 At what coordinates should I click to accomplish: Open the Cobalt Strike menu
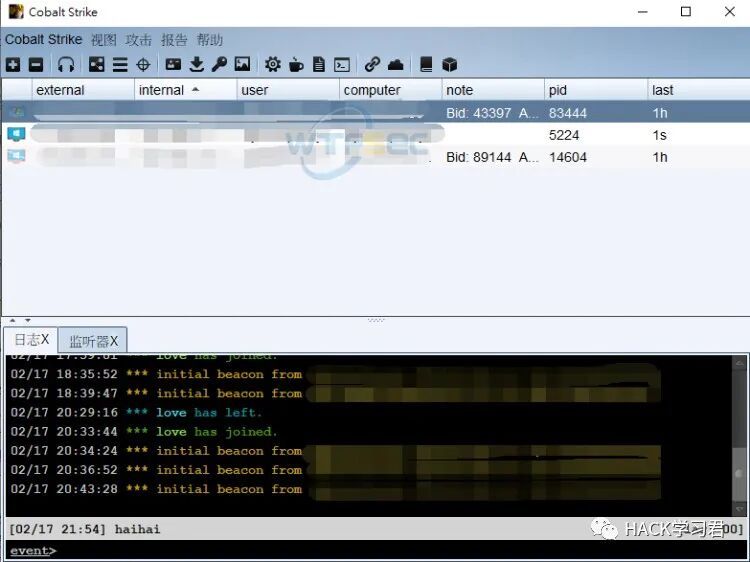pos(44,39)
